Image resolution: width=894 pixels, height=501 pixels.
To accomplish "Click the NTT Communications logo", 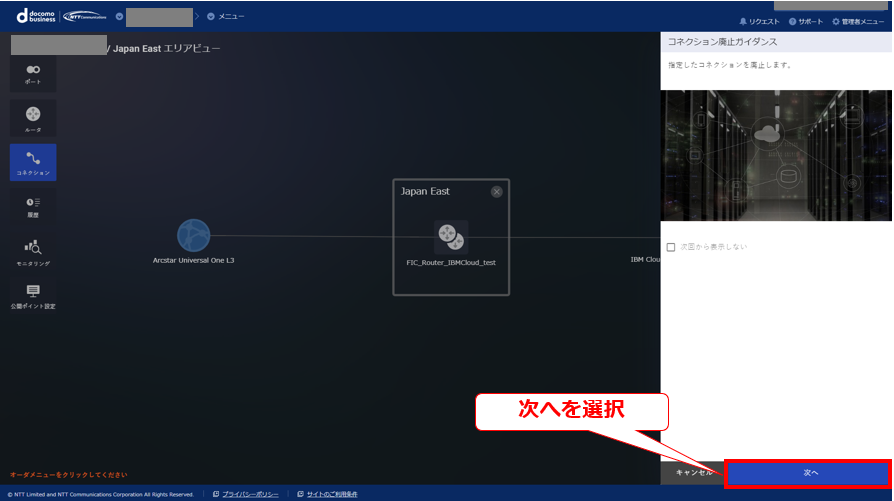I will coord(85,17).
